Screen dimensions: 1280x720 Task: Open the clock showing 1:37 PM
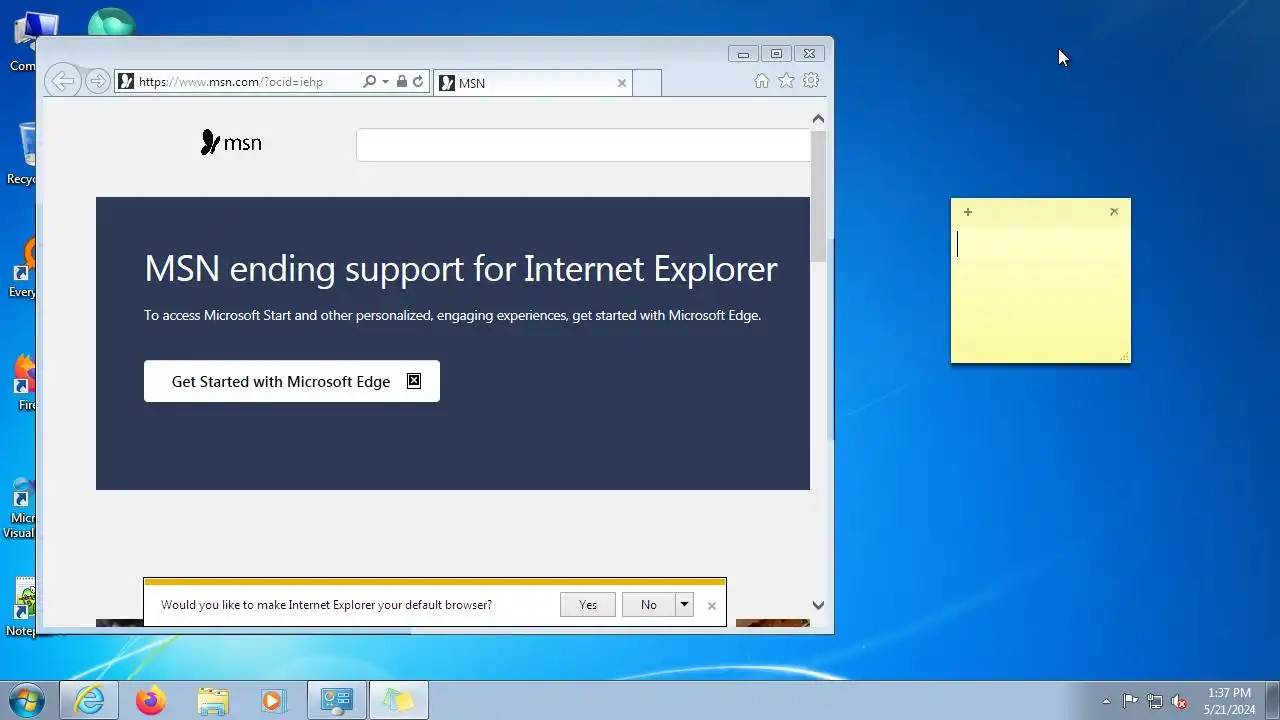(1229, 701)
